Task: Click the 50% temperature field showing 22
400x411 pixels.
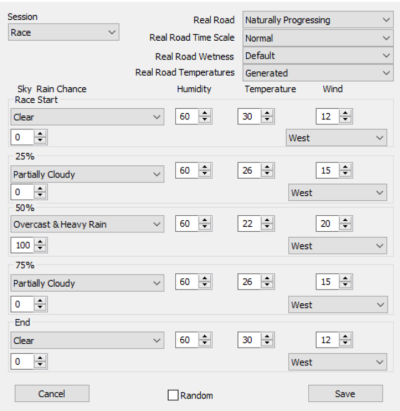Action: pyautogui.click(x=249, y=223)
